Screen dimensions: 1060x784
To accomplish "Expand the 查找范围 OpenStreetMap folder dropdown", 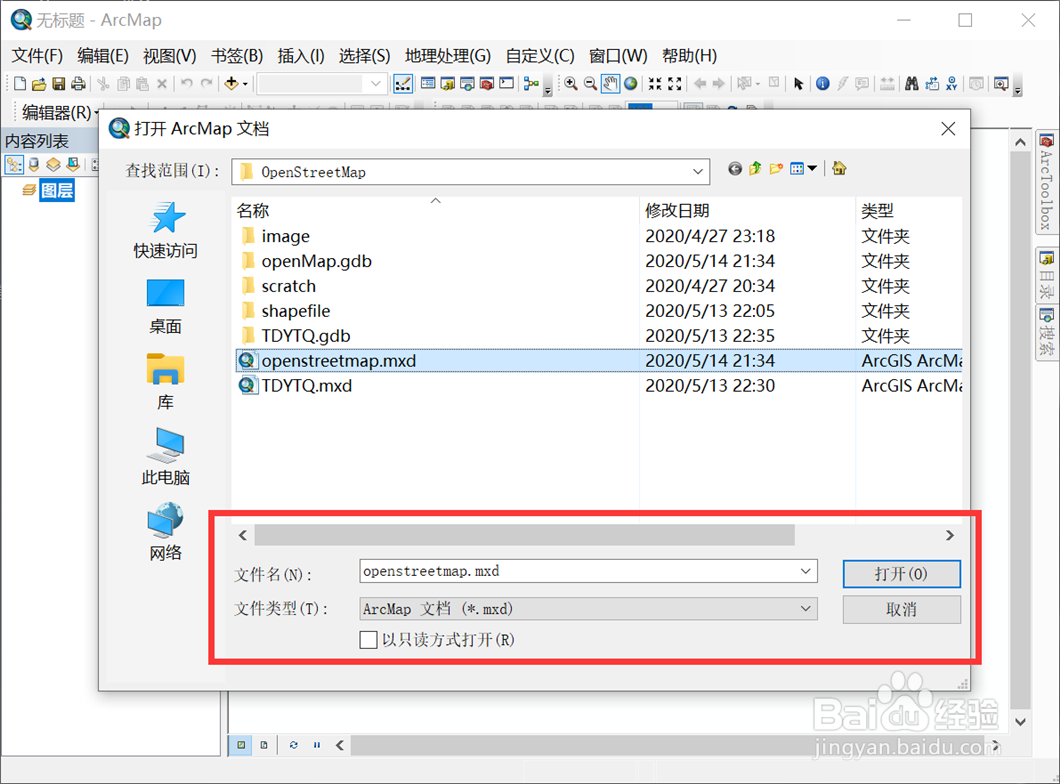I will [x=698, y=172].
